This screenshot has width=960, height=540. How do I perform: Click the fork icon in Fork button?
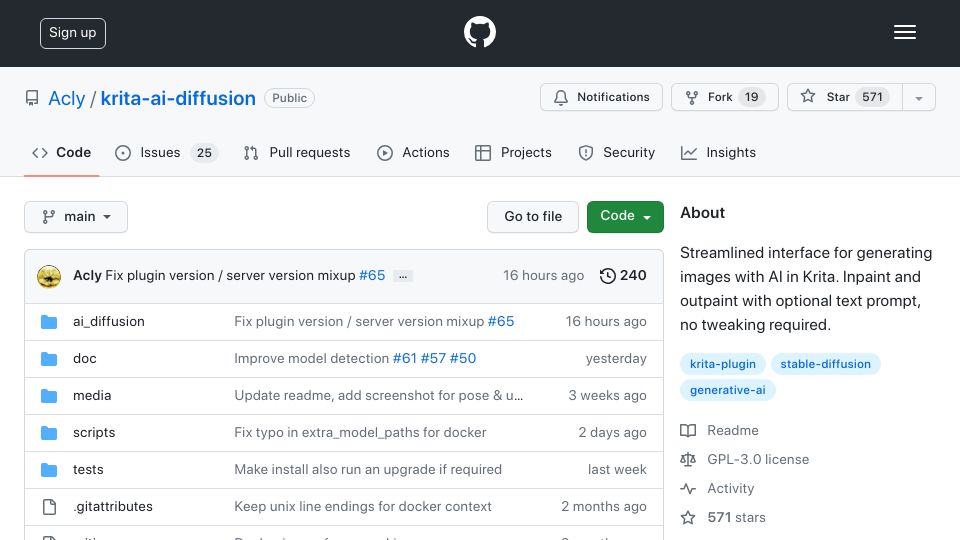(x=692, y=97)
